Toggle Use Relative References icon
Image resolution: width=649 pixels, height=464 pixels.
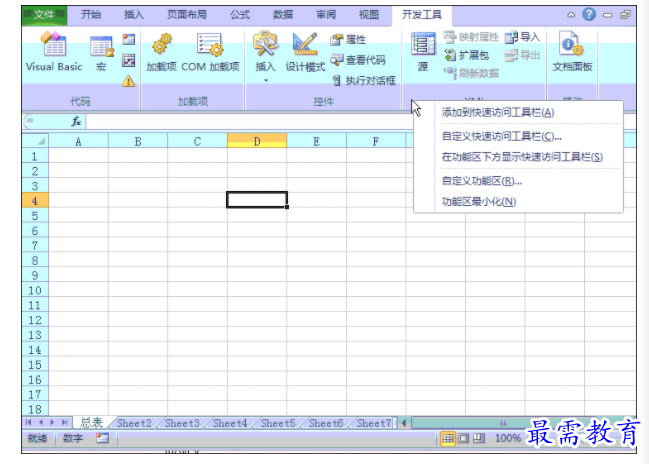(x=129, y=60)
